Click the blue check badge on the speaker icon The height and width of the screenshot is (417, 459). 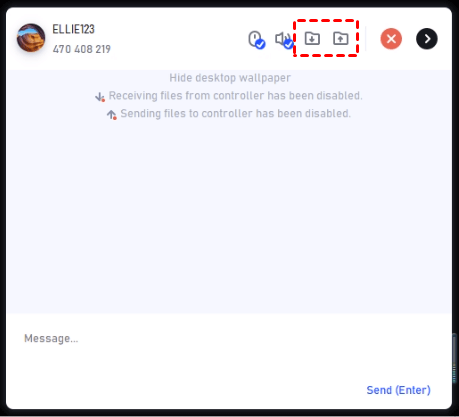[289, 44]
